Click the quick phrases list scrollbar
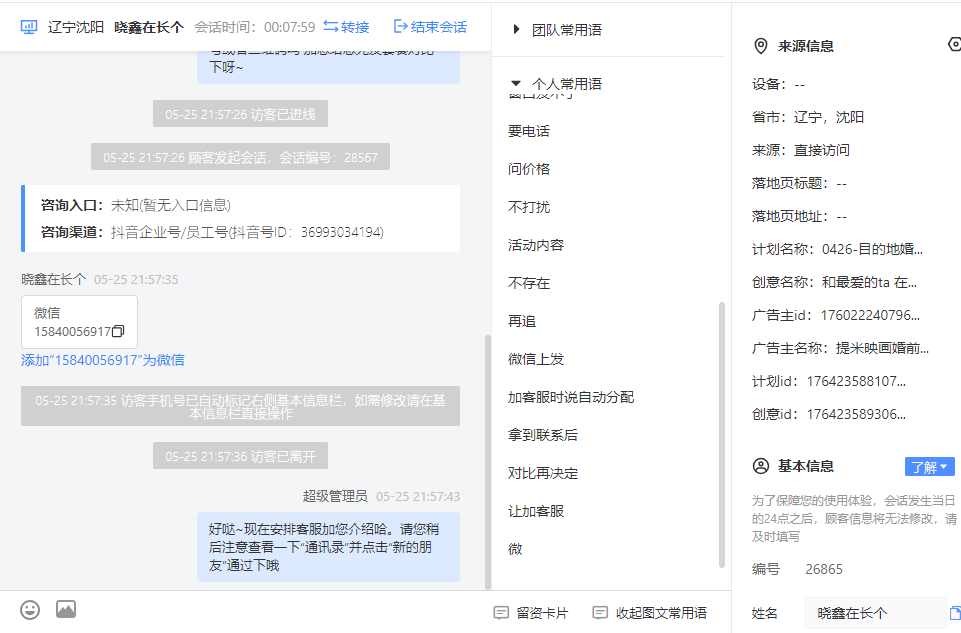 pos(721,434)
